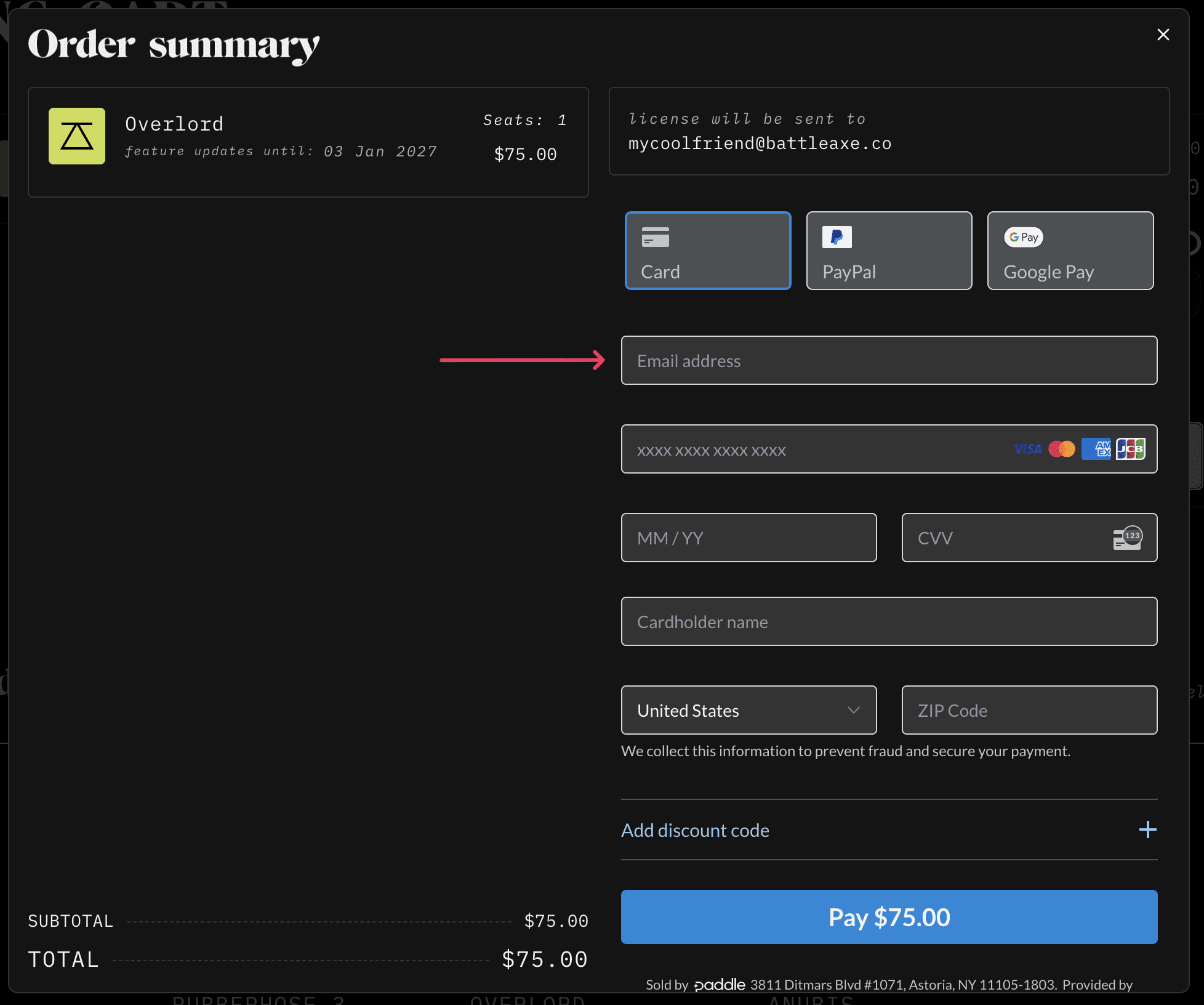Click the G Pay logo icon
Viewport: 1204px width, 1005px height.
1023,237
